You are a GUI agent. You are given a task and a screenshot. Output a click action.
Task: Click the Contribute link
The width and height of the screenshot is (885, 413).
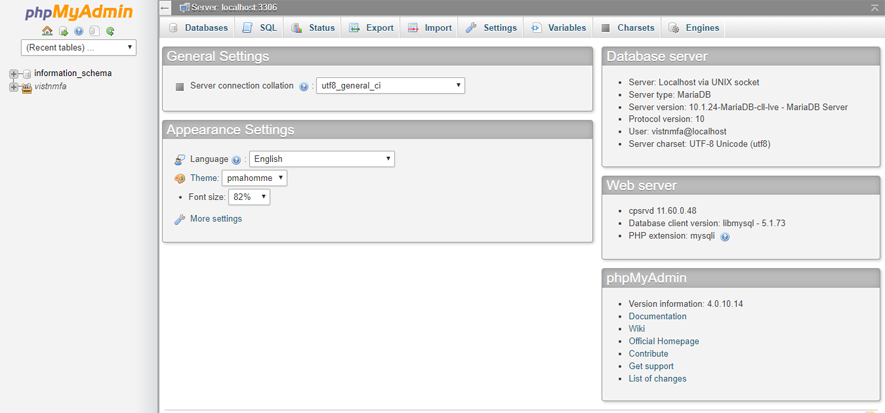tap(649, 354)
